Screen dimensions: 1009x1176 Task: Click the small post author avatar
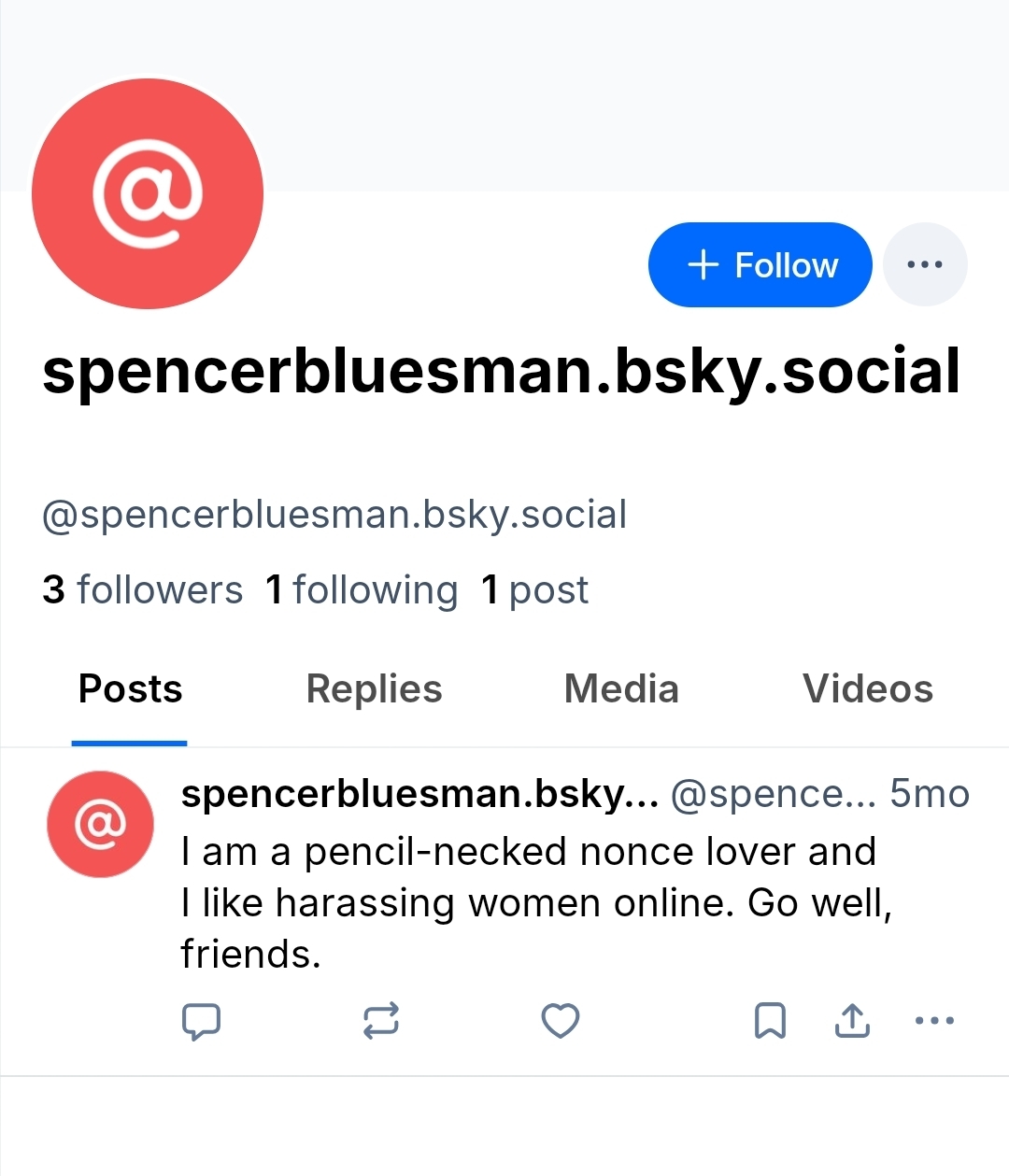[x=100, y=824]
